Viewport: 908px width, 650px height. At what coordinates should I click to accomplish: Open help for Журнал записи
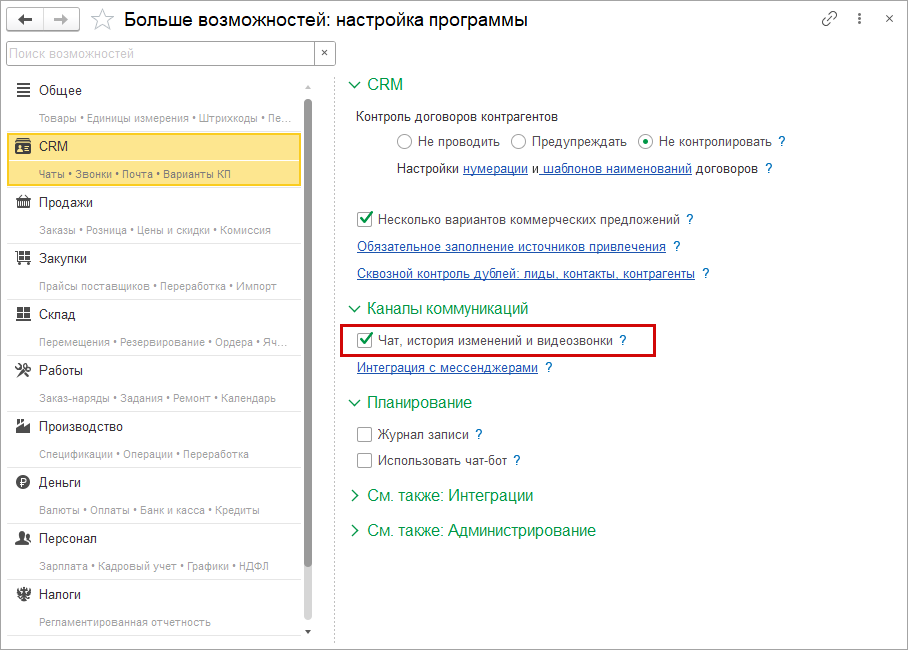pyautogui.click(x=479, y=434)
